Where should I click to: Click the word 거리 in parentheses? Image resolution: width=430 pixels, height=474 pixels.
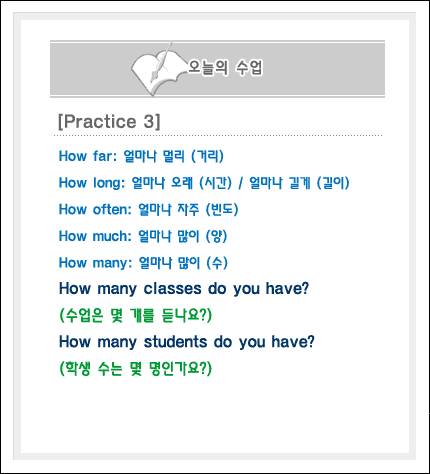(207, 156)
